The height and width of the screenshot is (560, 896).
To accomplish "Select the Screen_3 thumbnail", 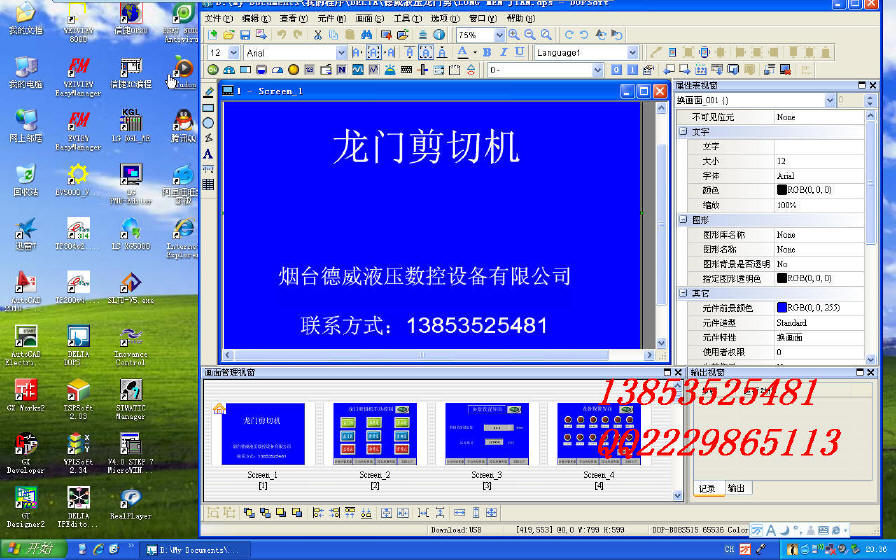I will tap(486, 434).
